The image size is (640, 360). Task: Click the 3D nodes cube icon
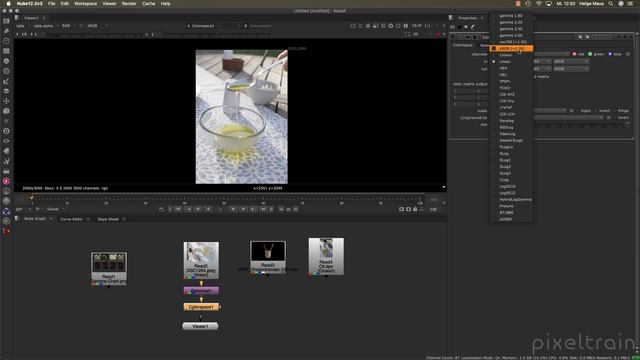tap(6, 111)
